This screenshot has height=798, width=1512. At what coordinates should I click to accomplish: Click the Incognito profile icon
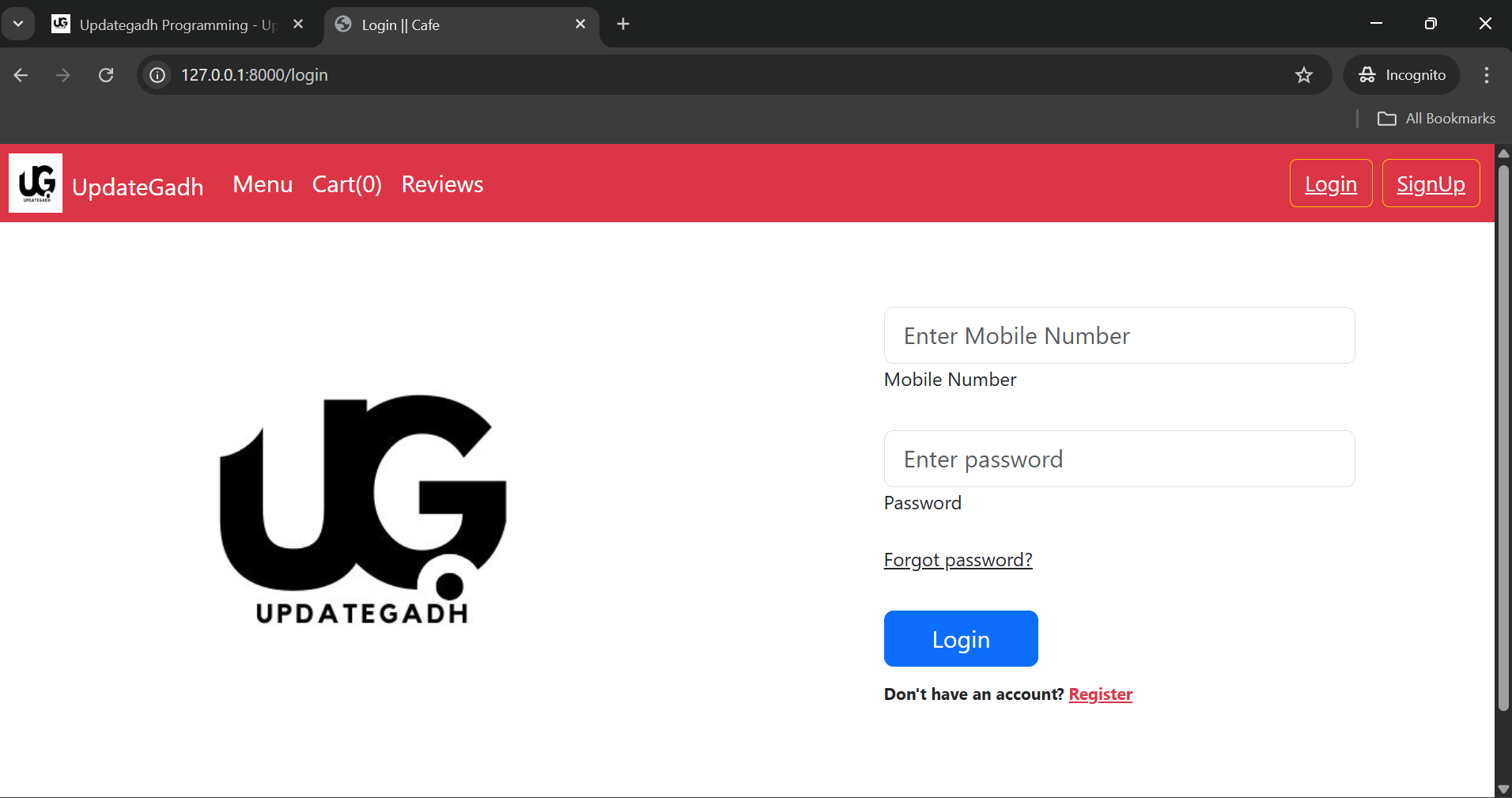(x=1369, y=75)
